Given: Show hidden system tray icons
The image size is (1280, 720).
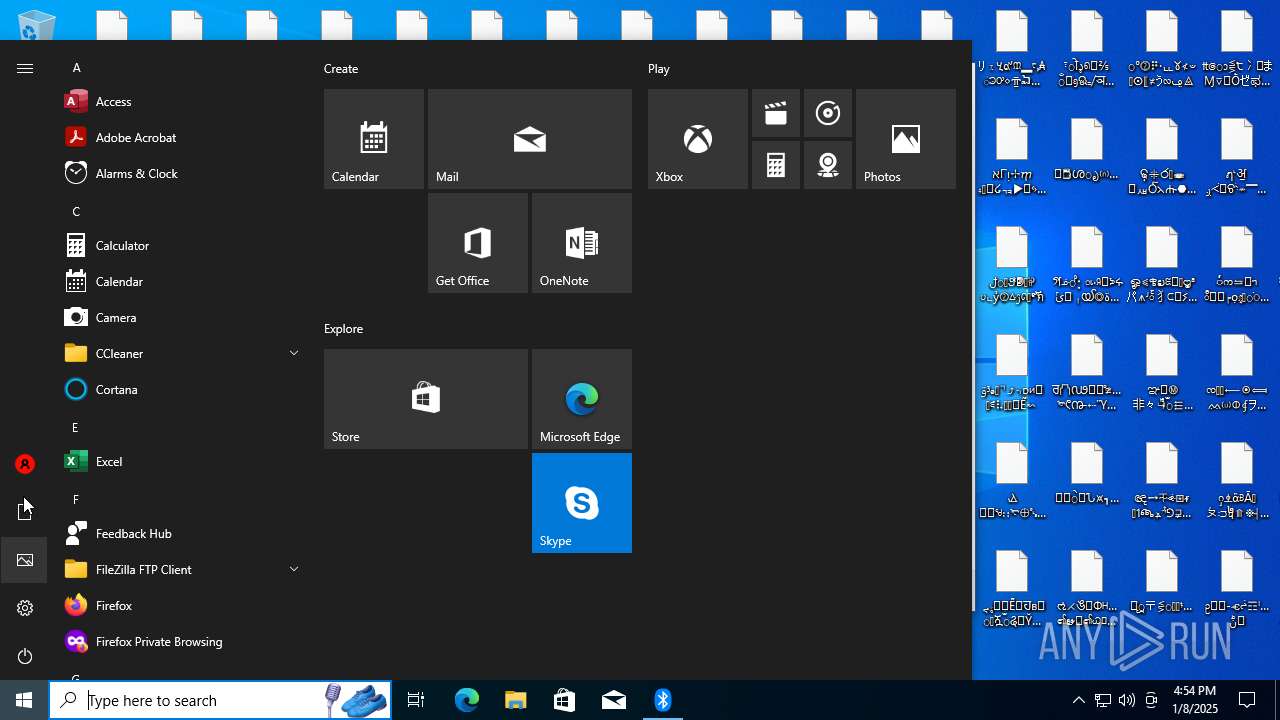Looking at the screenshot, I should (1078, 700).
